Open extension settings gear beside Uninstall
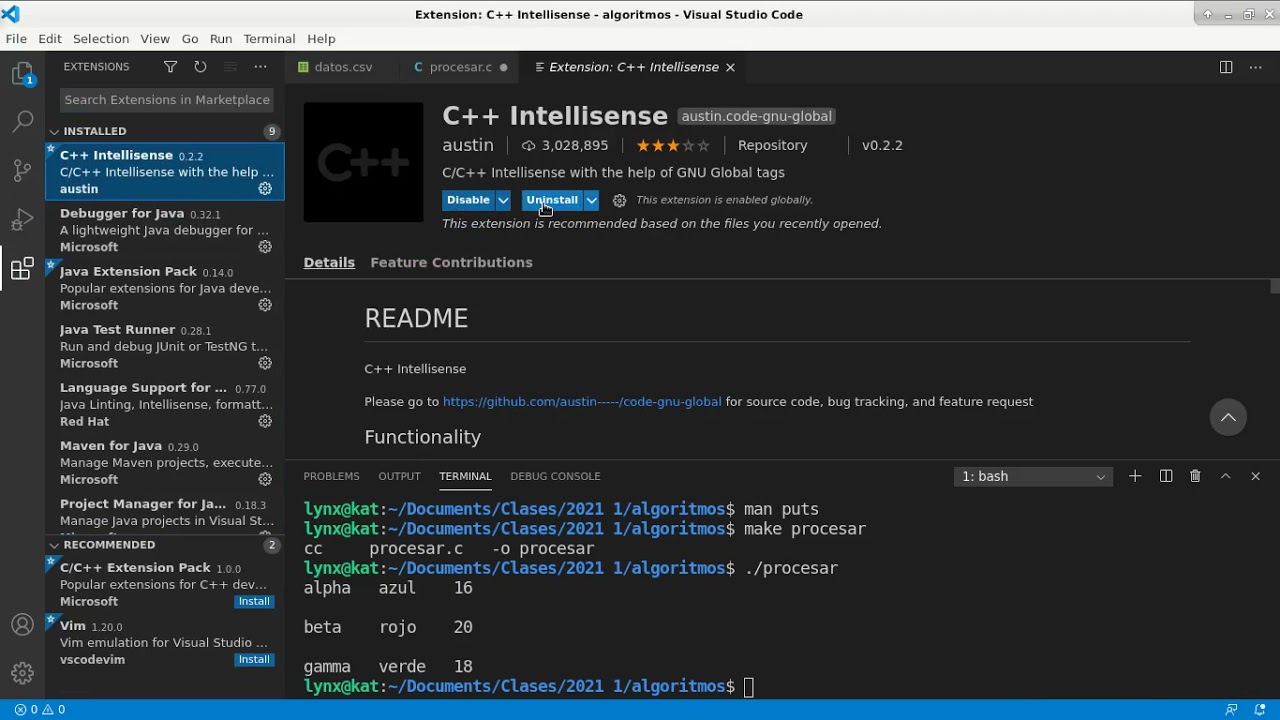This screenshot has width=1280, height=720. pyautogui.click(x=619, y=200)
